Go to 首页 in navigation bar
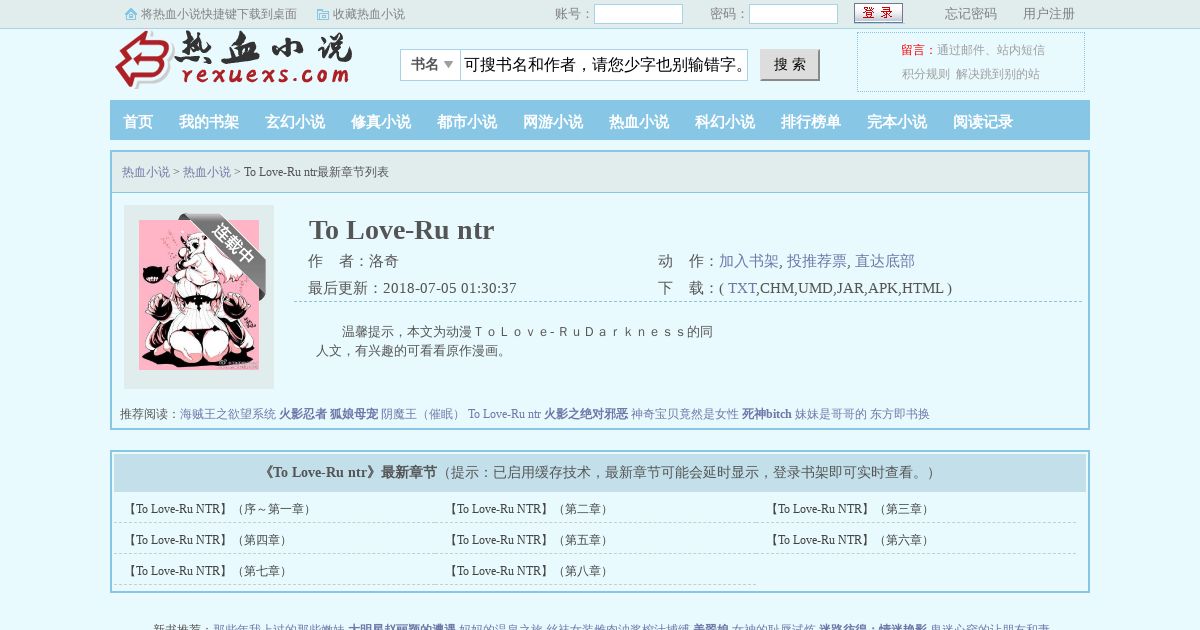Viewport: 1200px width, 630px height. 138,122
